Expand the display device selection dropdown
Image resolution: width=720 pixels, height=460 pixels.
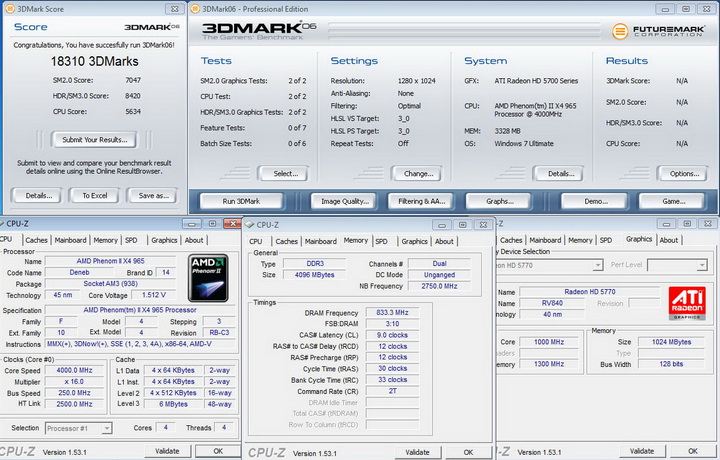coord(597,265)
